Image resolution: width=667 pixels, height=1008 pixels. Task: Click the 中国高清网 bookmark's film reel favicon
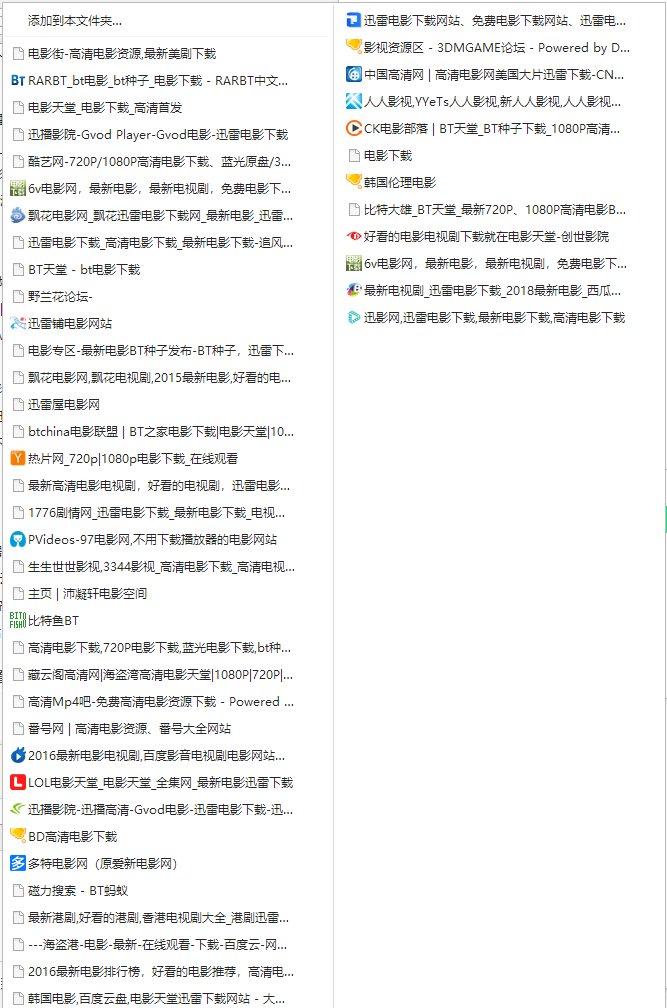353,75
